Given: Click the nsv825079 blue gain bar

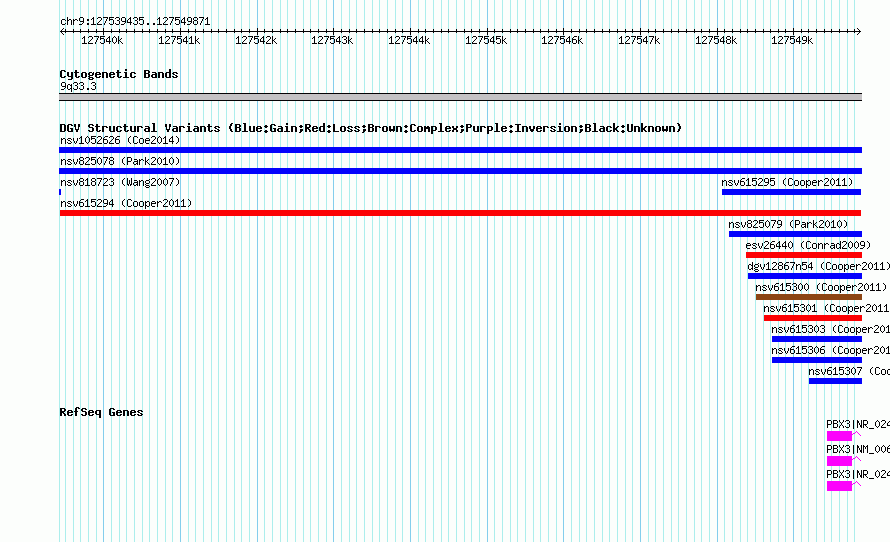Looking at the screenshot, I should click(x=795, y=234).
